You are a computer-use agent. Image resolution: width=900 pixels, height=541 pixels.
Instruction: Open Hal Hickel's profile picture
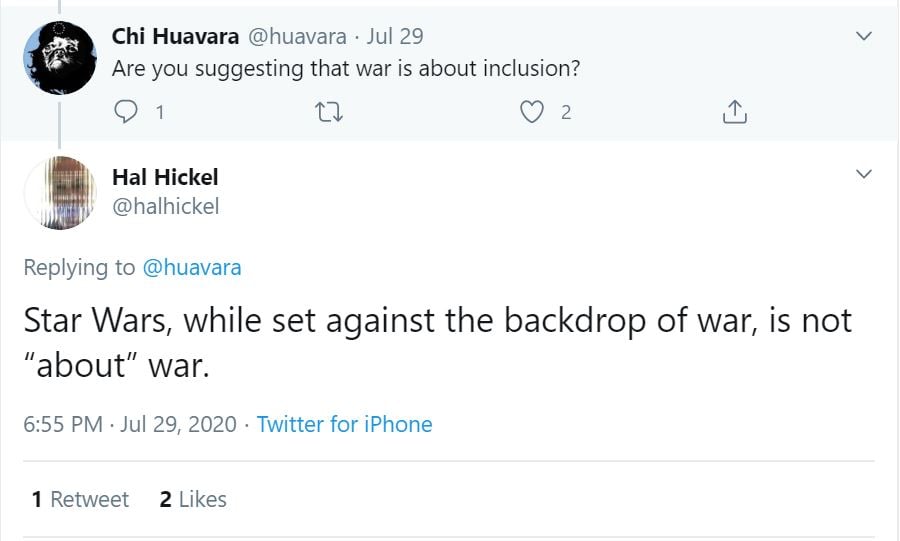tap(59, 192)
